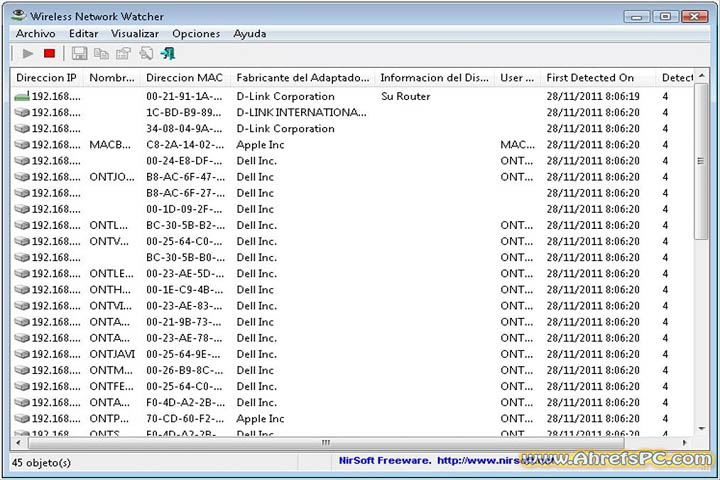Sort by User ... column header
The image size is (720, 480).
click(518, 78)
